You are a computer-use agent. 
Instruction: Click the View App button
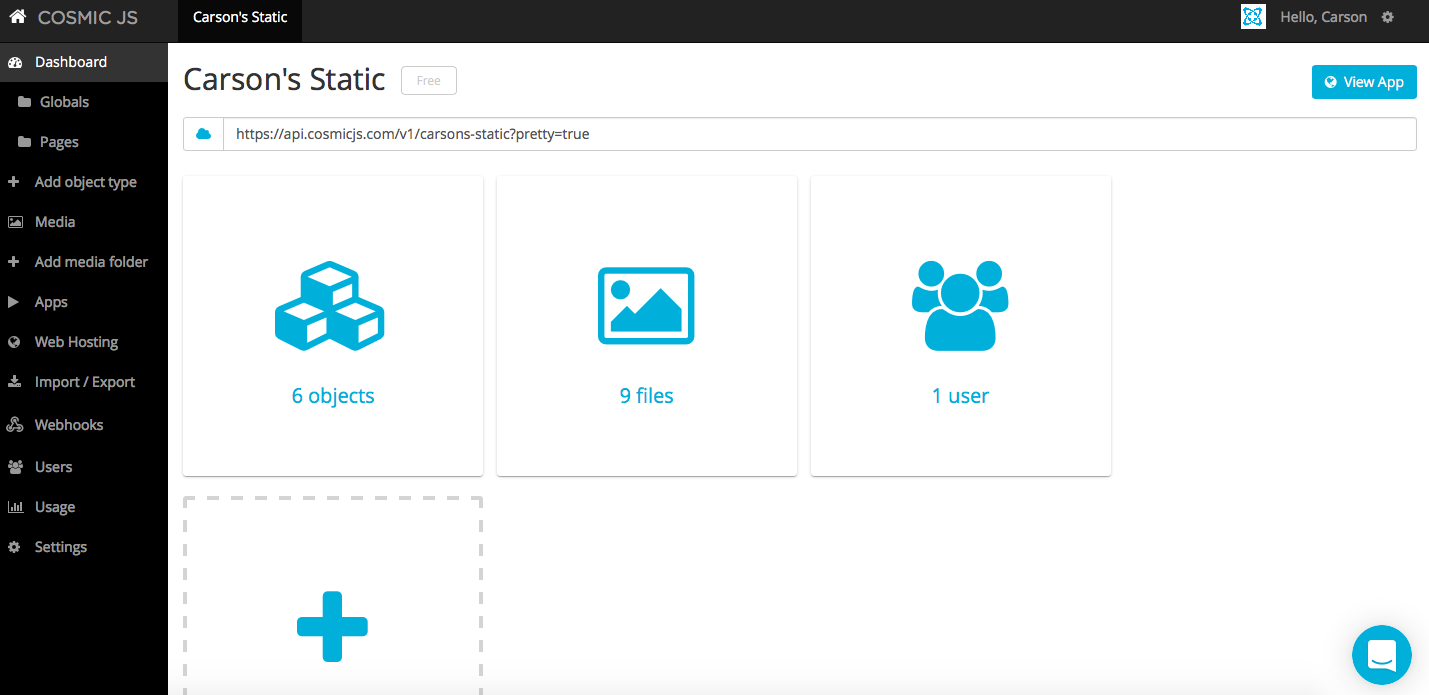[1364, 82]
